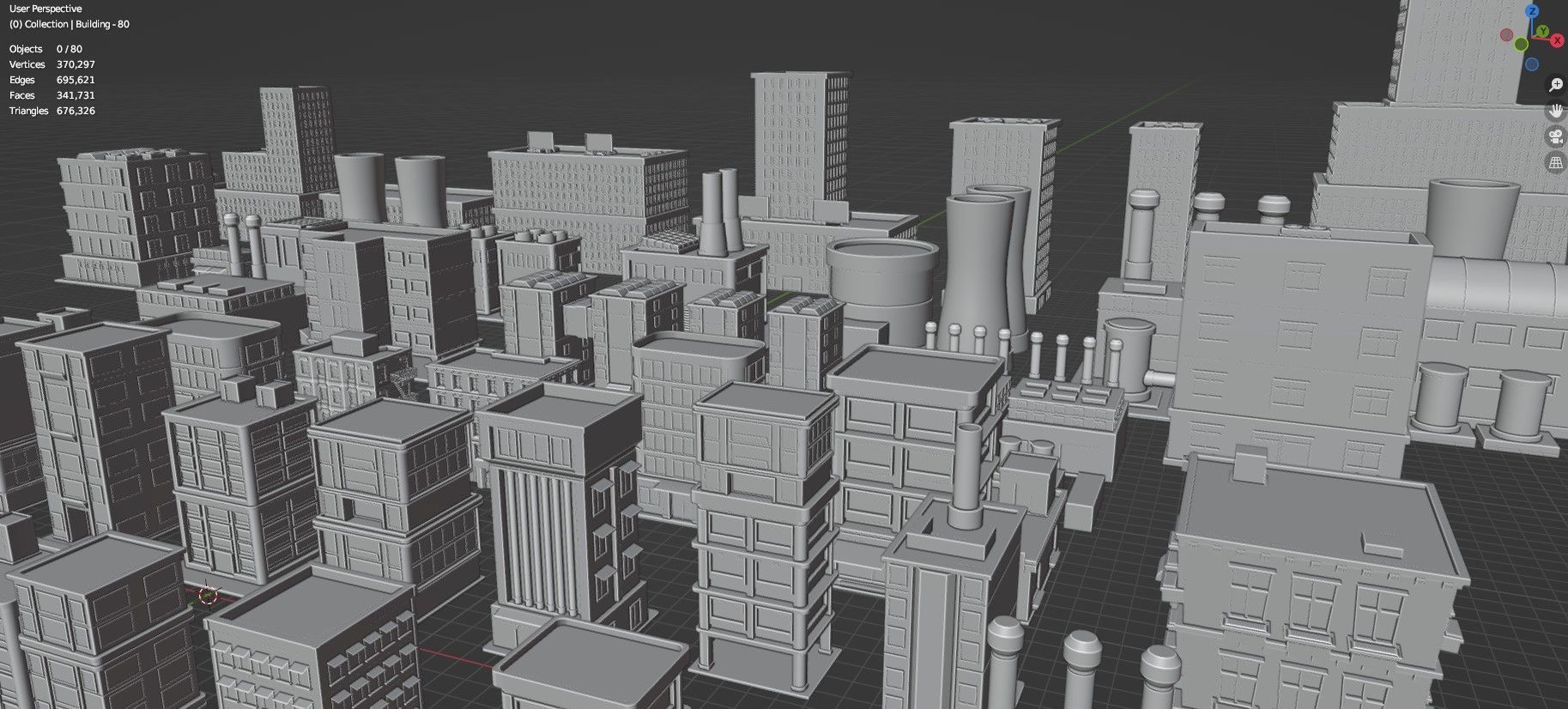The image size is (1568, 709).
Task: Click the 3D cursor on the grid
Action: click(x=207, y=595)
